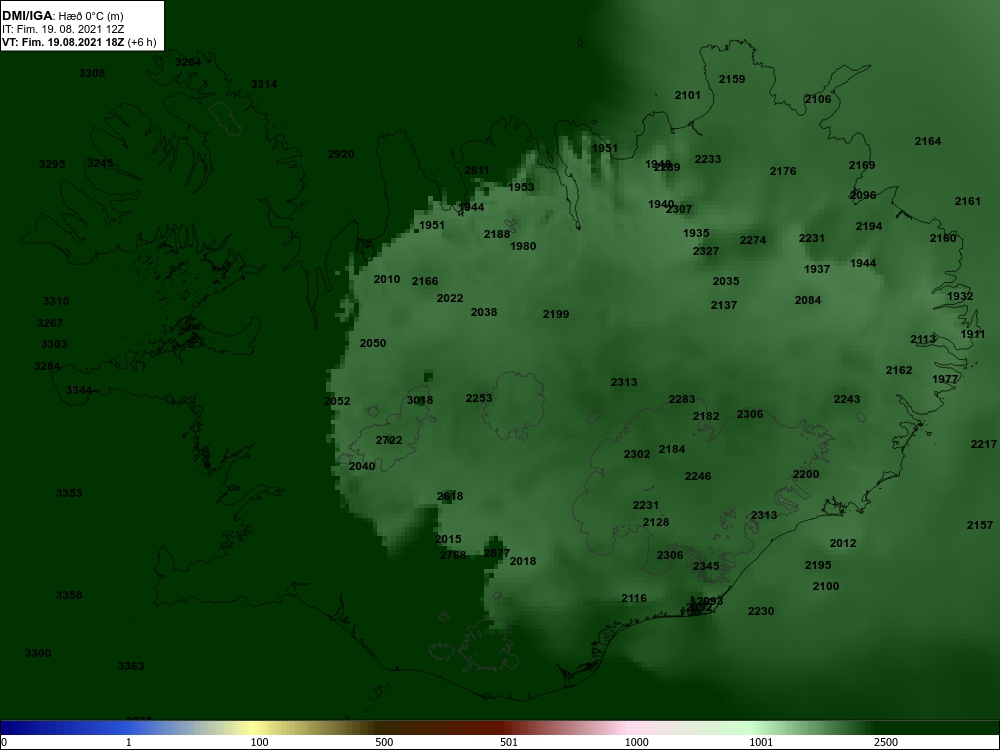Click the map value 2199
The height and width of the screenshot is (750, 1000).
(556, 314)
